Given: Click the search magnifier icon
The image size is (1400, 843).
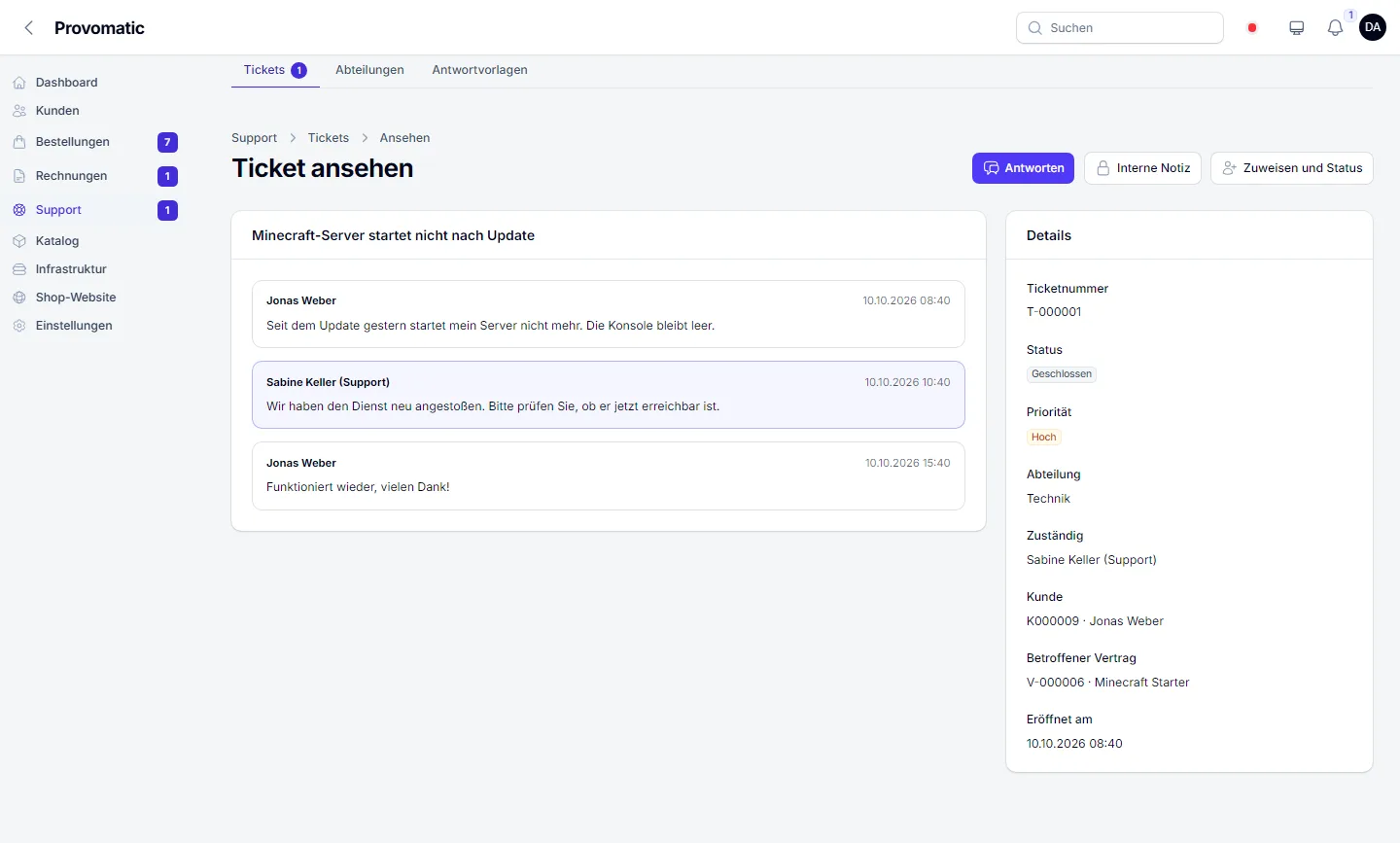Looking at the screenshot, I should tap(1034, 28).
